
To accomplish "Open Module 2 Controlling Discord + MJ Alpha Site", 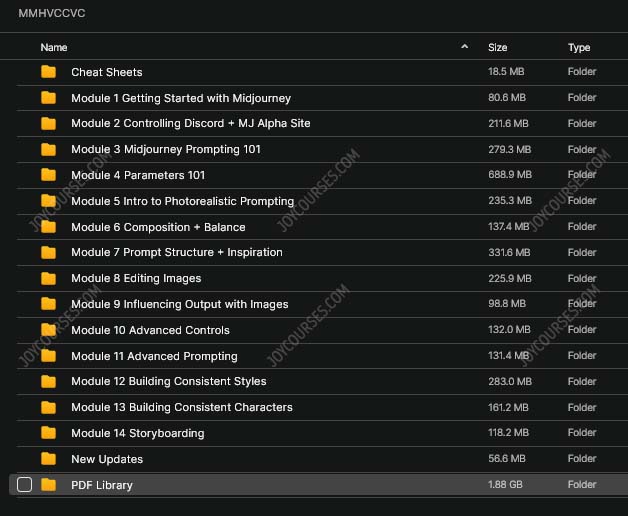I will 191,123.
